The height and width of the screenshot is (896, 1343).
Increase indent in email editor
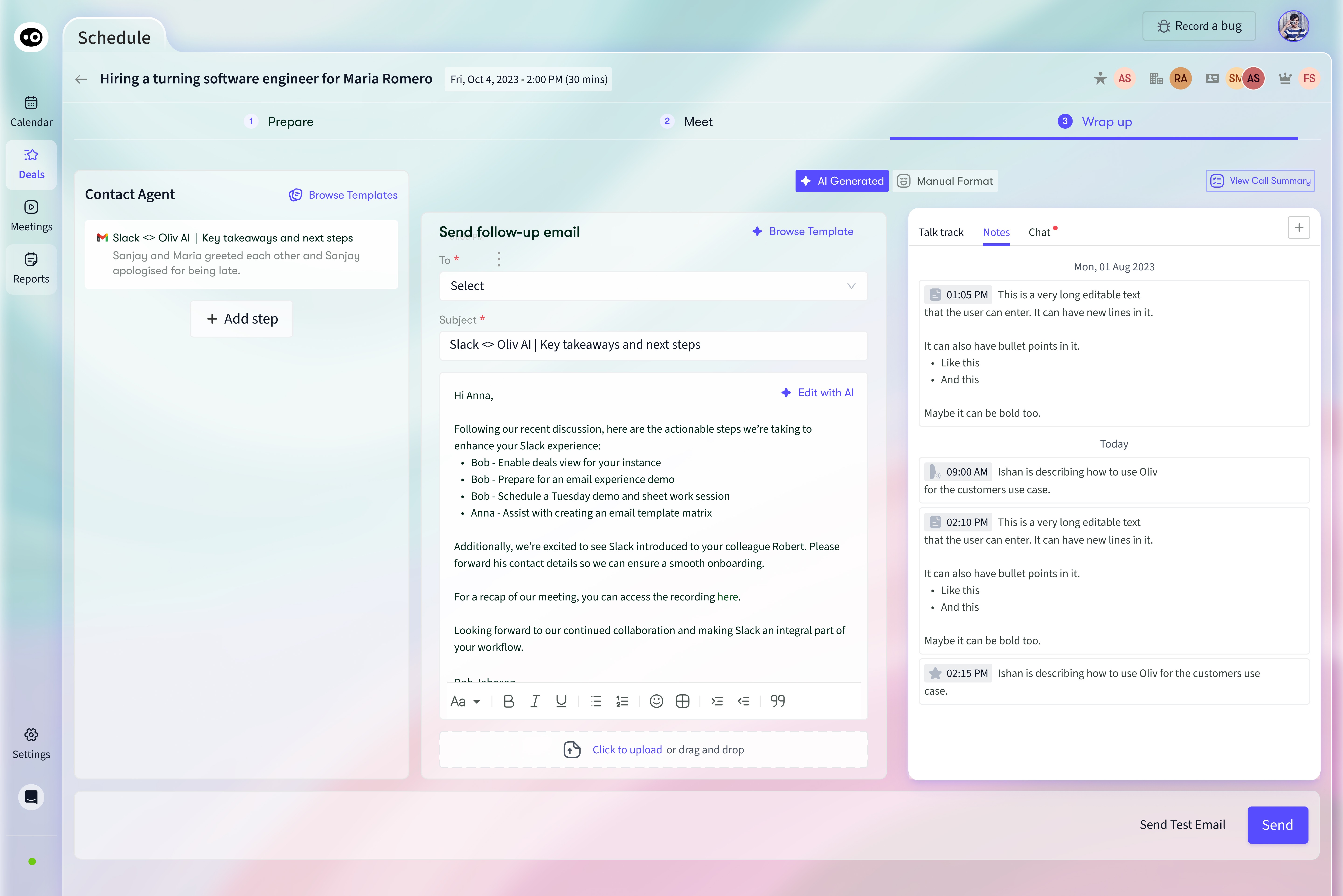[717, 701]
